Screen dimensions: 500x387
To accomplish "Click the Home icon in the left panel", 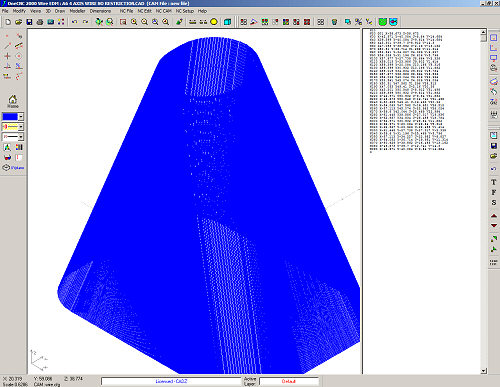I will 13,101.
